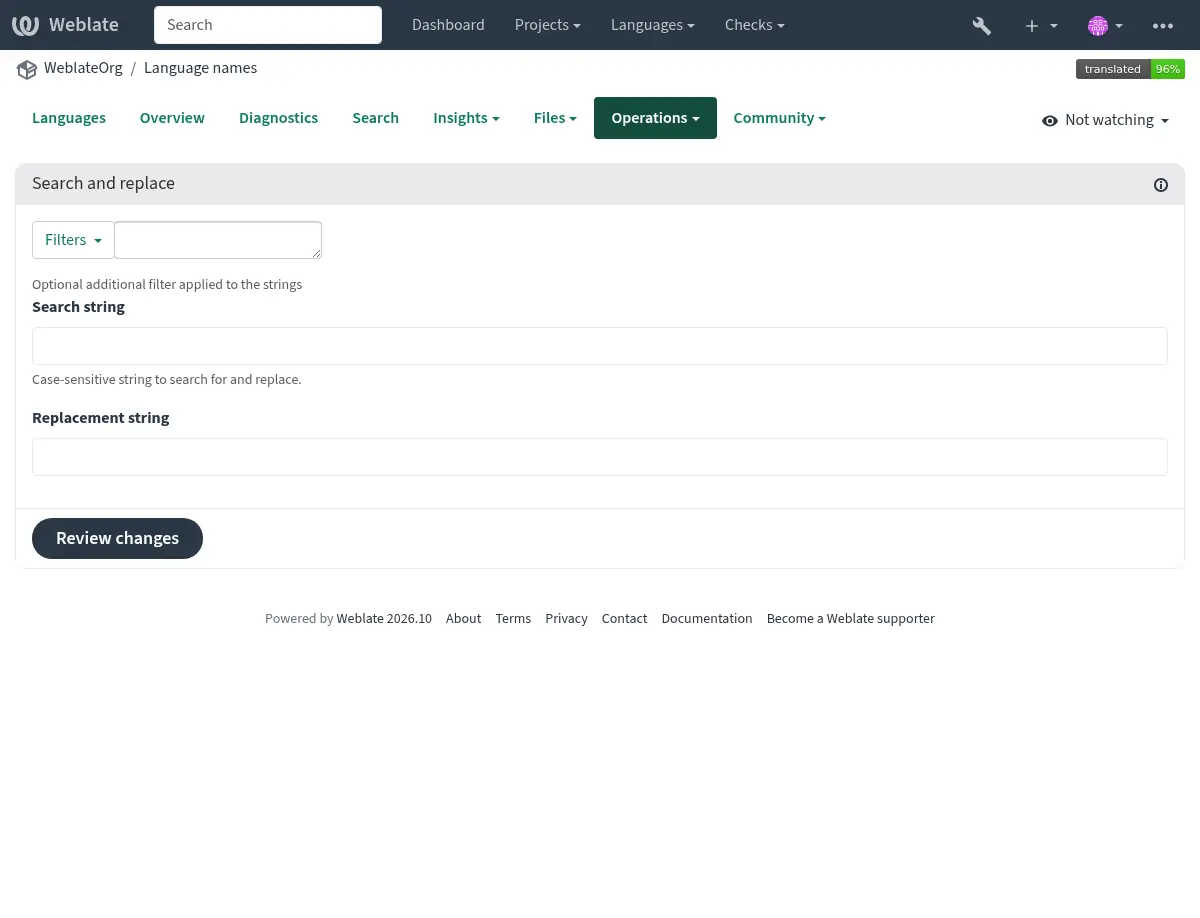Open the Terms footer link
The width and height of the screenshot is (1200, 918).
[513, 619]
